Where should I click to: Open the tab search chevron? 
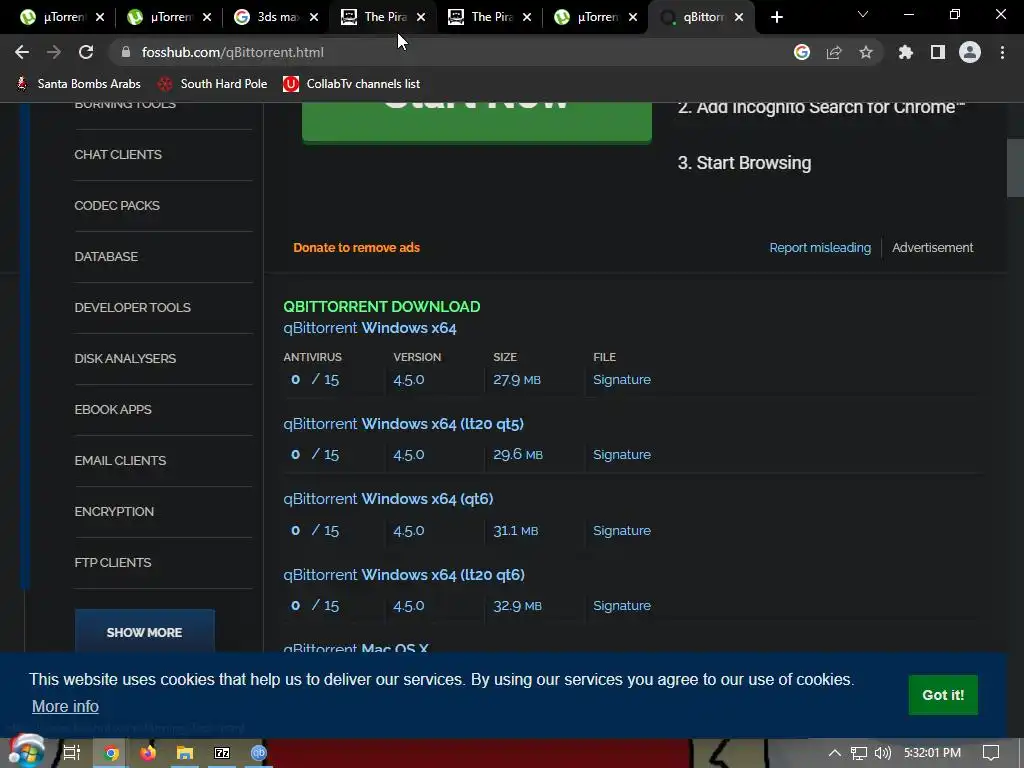(862, 14)
